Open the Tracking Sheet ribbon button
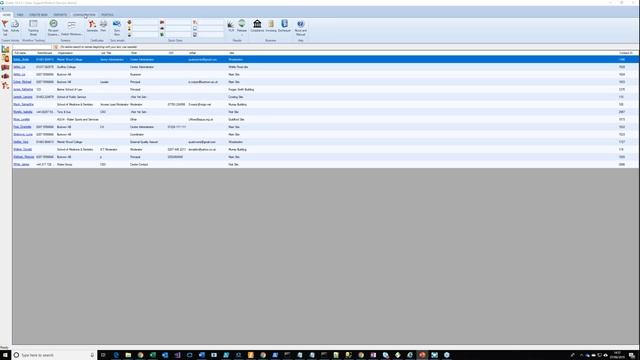Viewport: 640px width, 360px height. [33, 27]
